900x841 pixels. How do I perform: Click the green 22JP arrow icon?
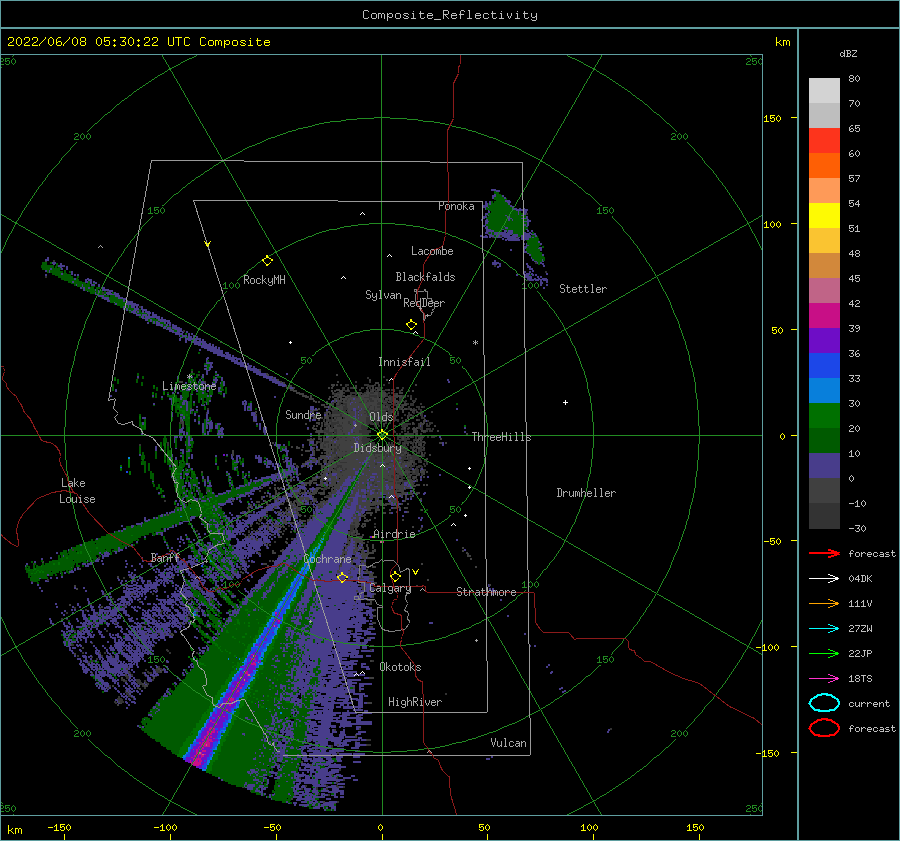[x=824, y=653]
